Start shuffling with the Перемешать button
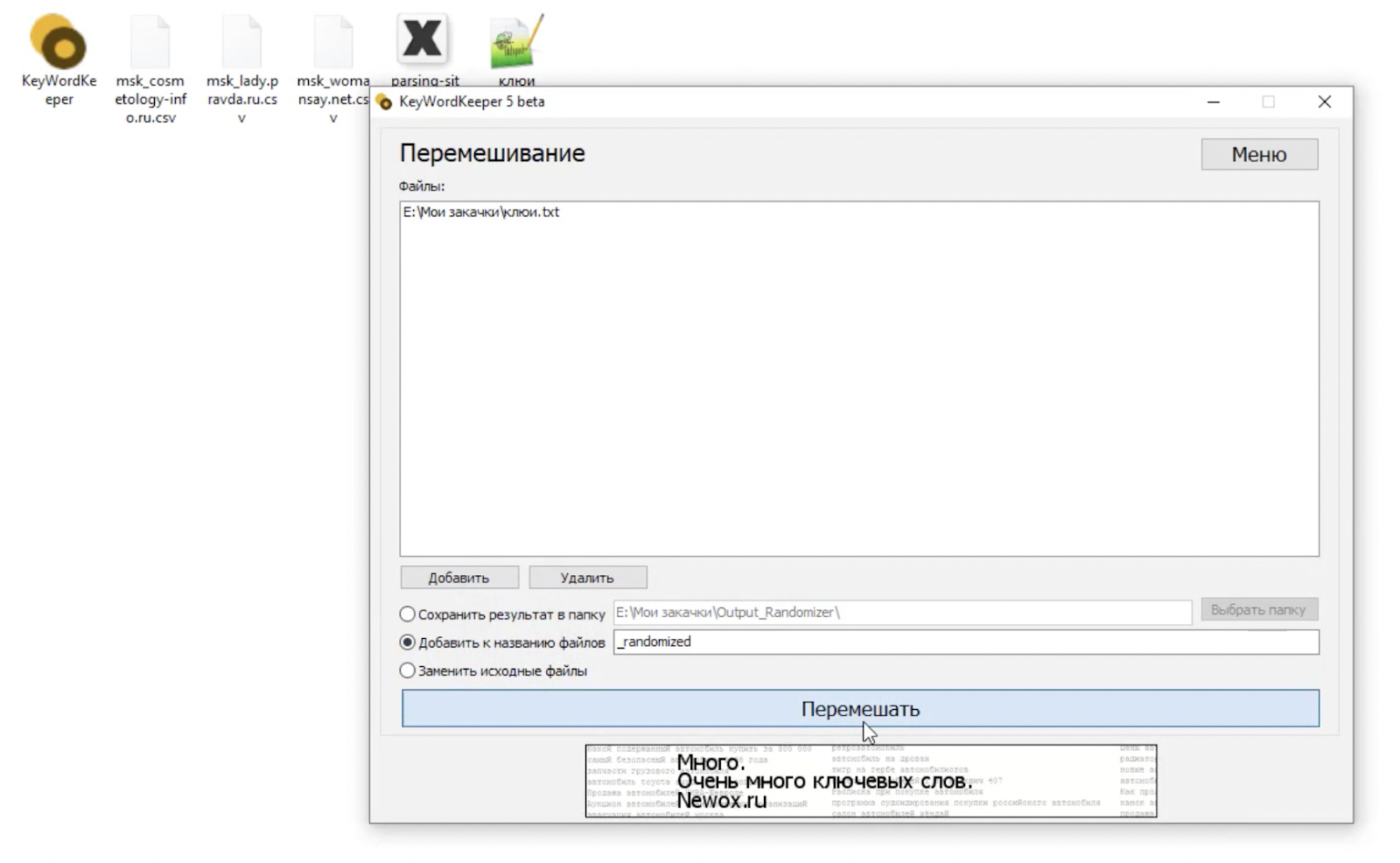The width and height of the screenshot is (1400, 863). 860,709
